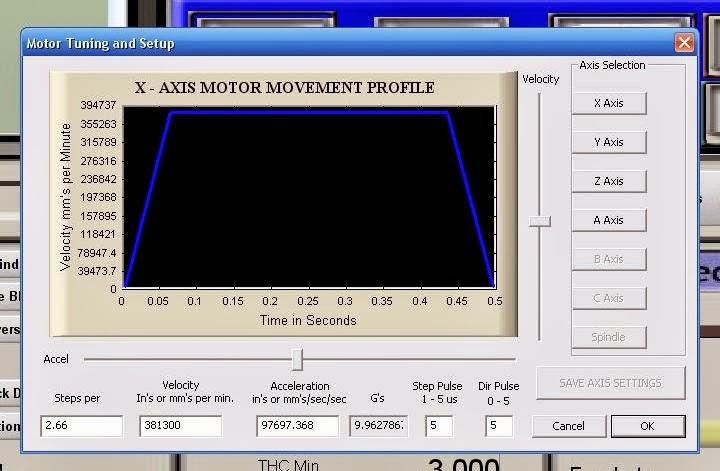This screenshot has height=471, width=720.
Task: Click the horizontal Accel slider handle
Action: (x=297, y=359)
